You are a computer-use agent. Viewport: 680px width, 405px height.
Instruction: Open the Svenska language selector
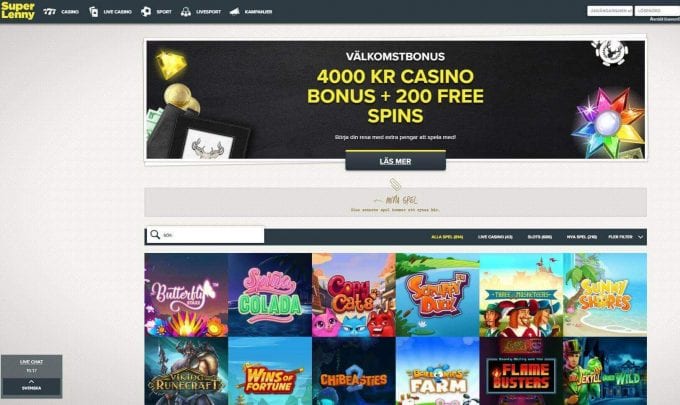click(x=31, y=388)
